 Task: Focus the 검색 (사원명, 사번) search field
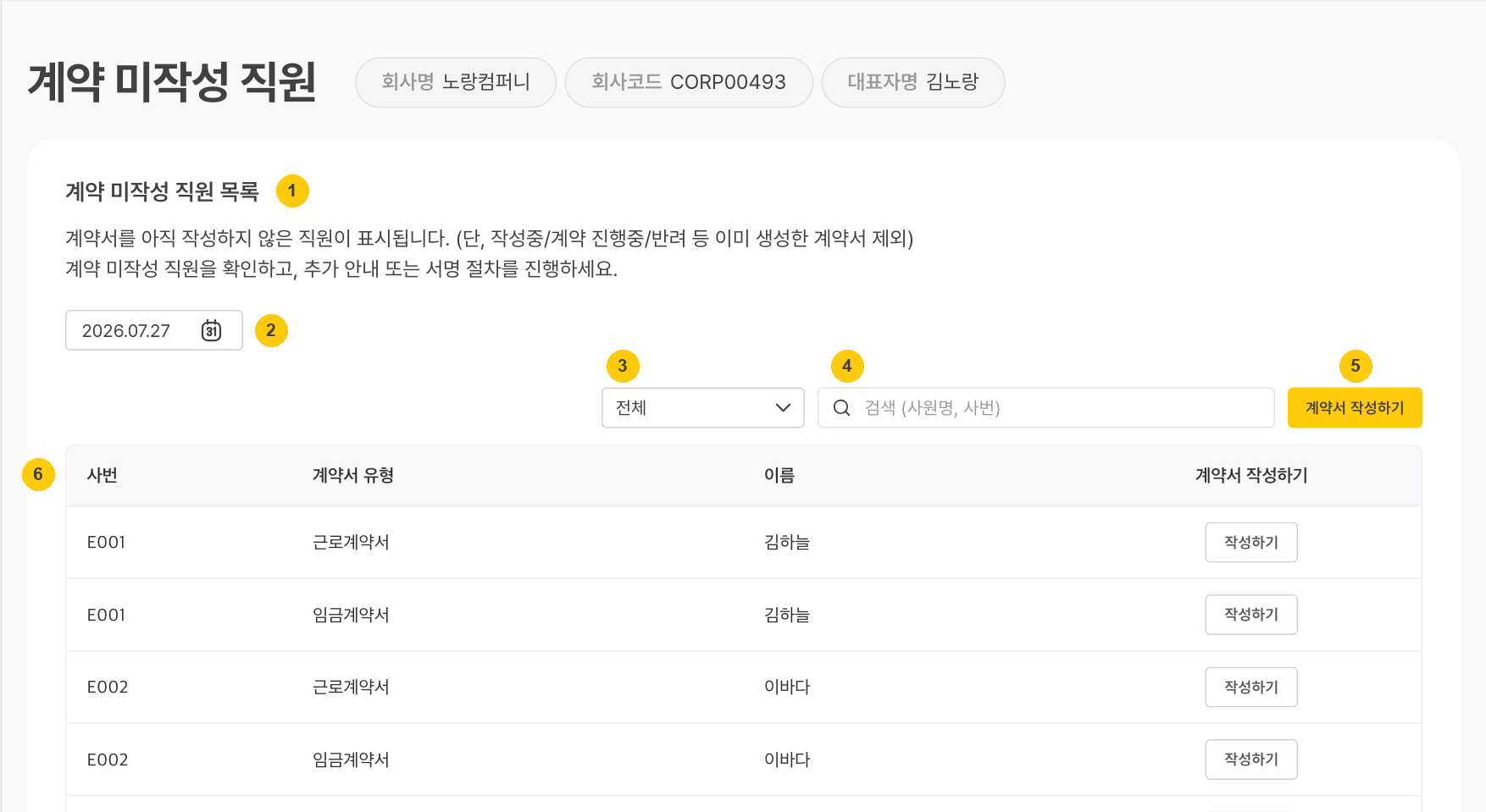point(1046,408)
